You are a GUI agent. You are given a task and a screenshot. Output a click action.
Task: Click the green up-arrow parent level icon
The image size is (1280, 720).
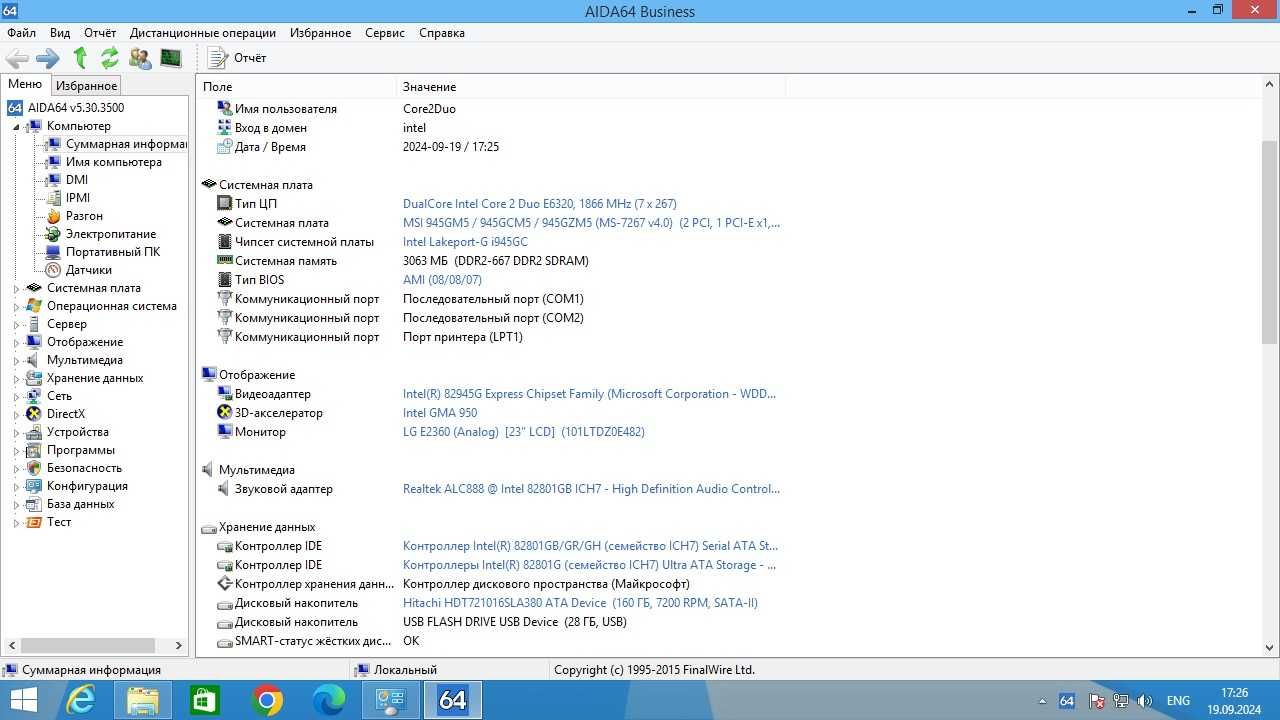80,58
